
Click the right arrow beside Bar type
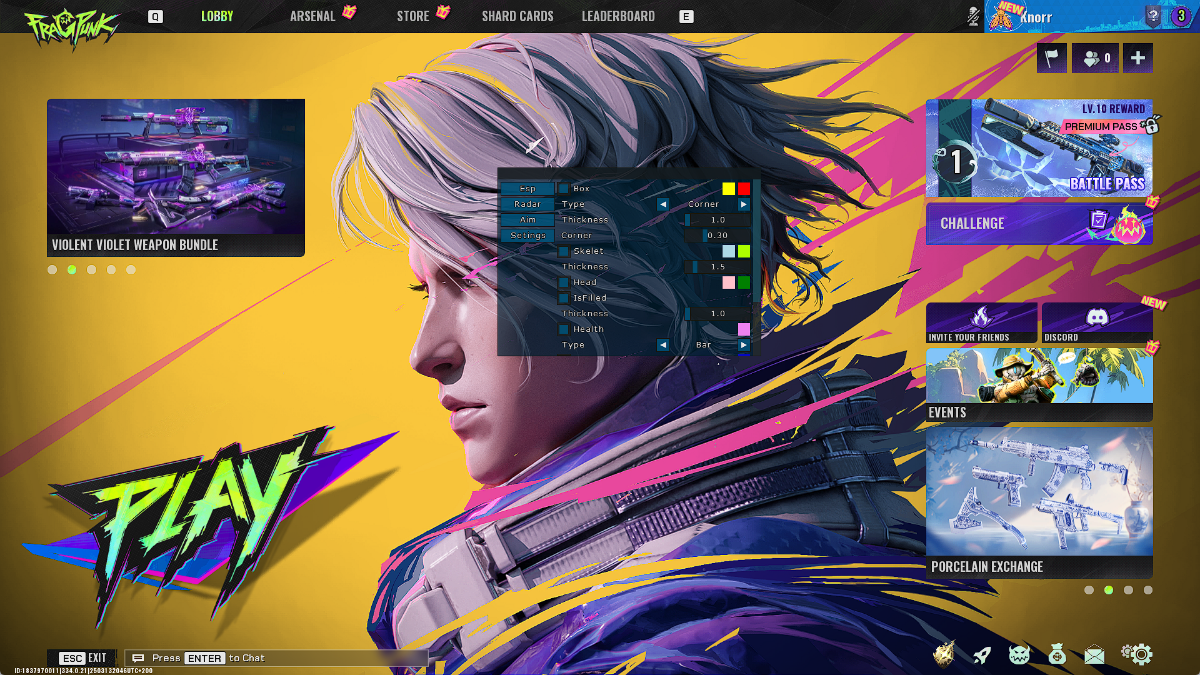point(743,345)
